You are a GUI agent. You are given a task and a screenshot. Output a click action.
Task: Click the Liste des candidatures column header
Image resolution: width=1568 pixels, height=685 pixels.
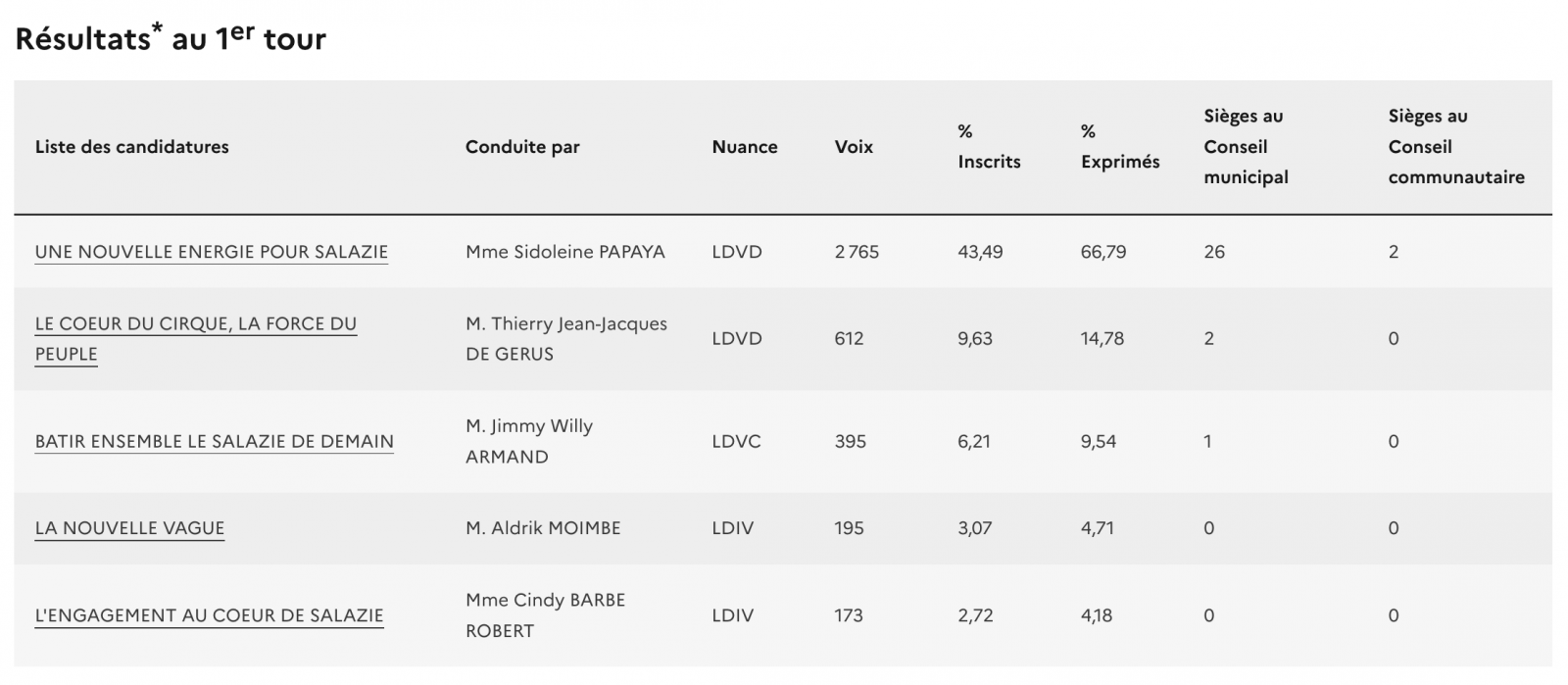click(131, 147)
